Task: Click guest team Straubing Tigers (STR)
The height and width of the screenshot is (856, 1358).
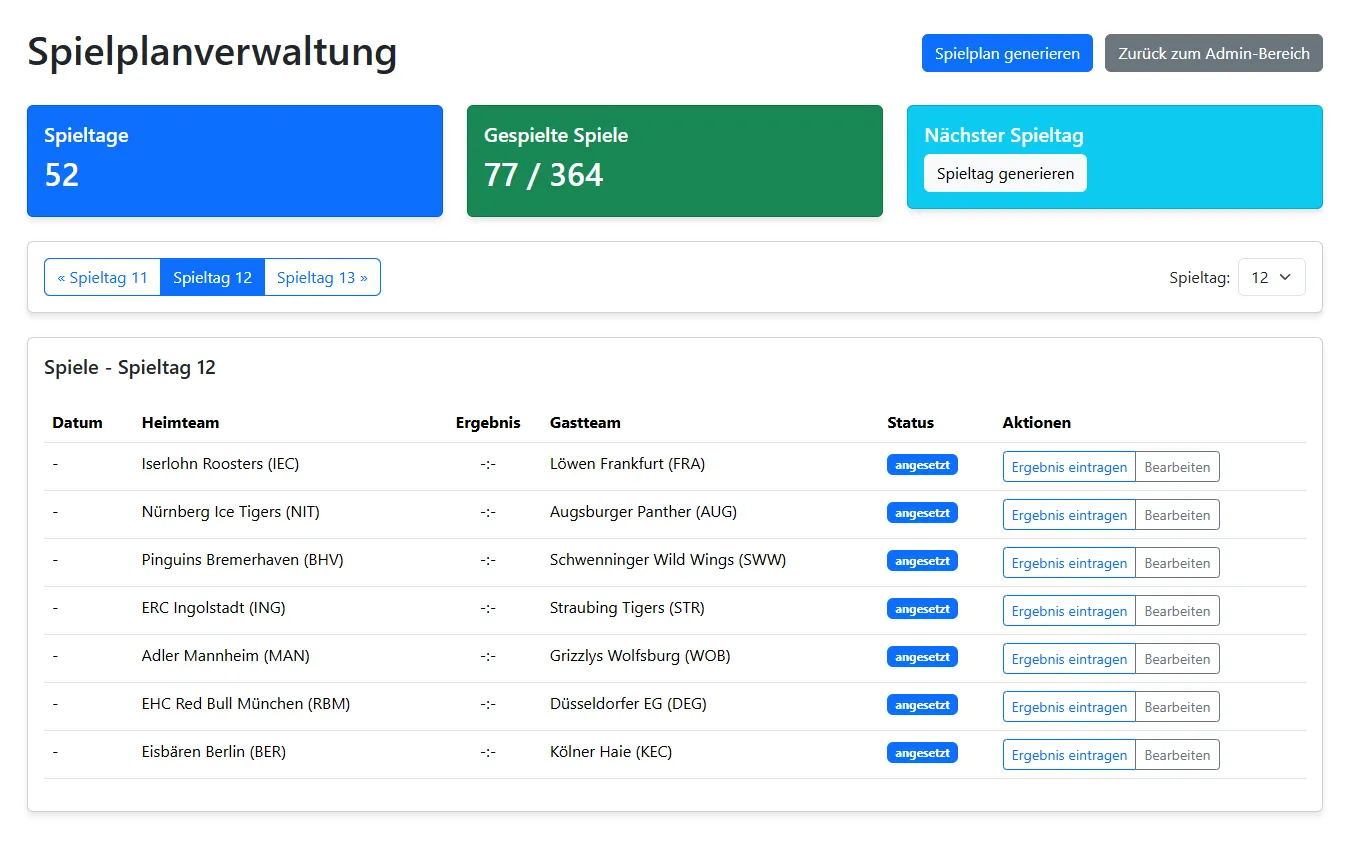Action: click(628, 608)
